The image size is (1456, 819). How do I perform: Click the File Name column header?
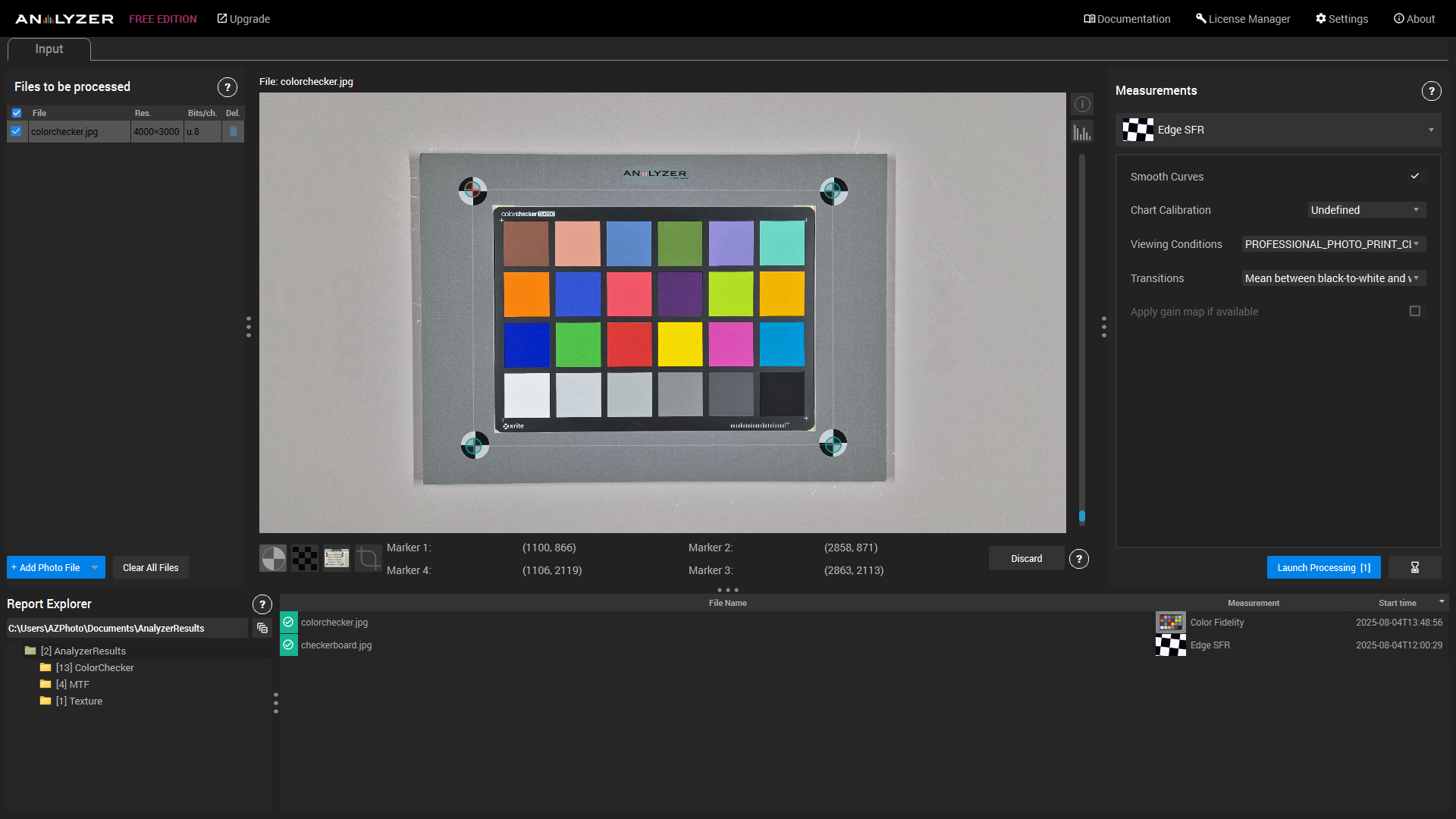727,603
